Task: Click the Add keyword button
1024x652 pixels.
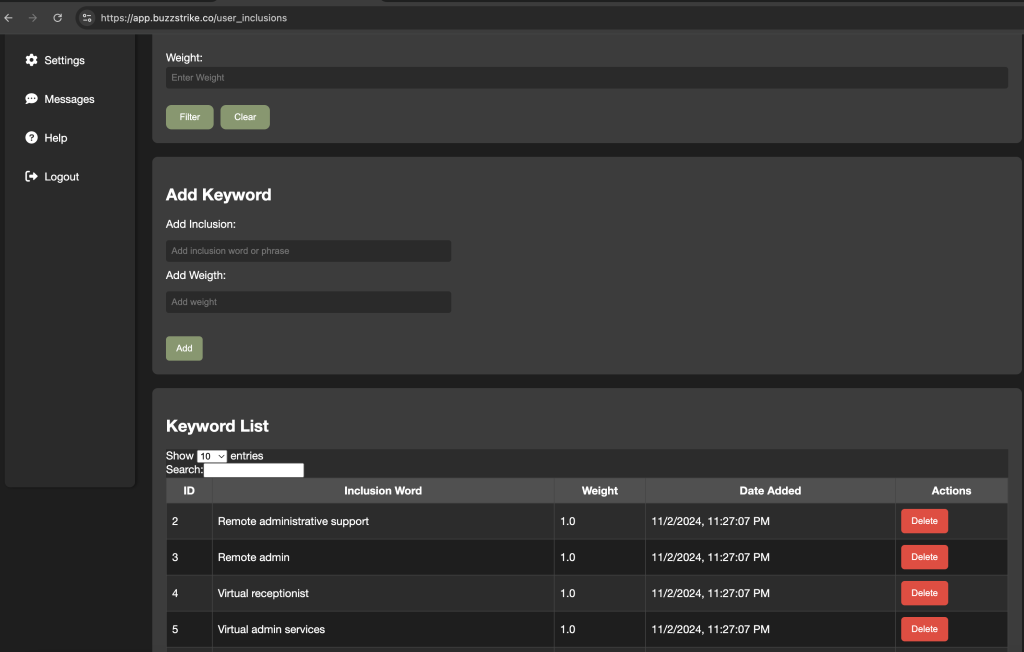Action: point(184,348)
